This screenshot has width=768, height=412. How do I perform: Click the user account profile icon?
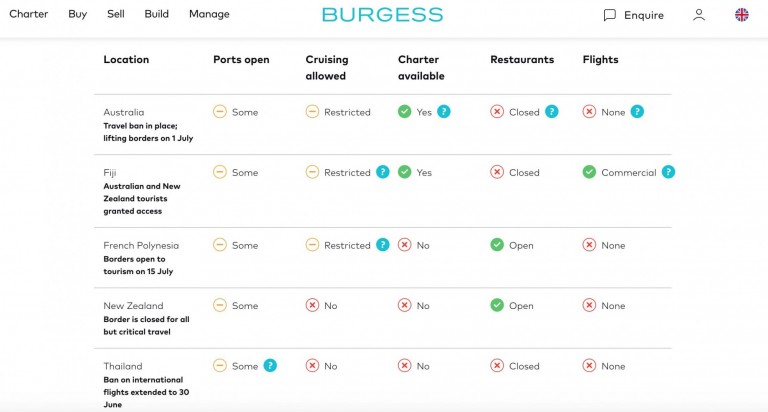coord(699,15)
